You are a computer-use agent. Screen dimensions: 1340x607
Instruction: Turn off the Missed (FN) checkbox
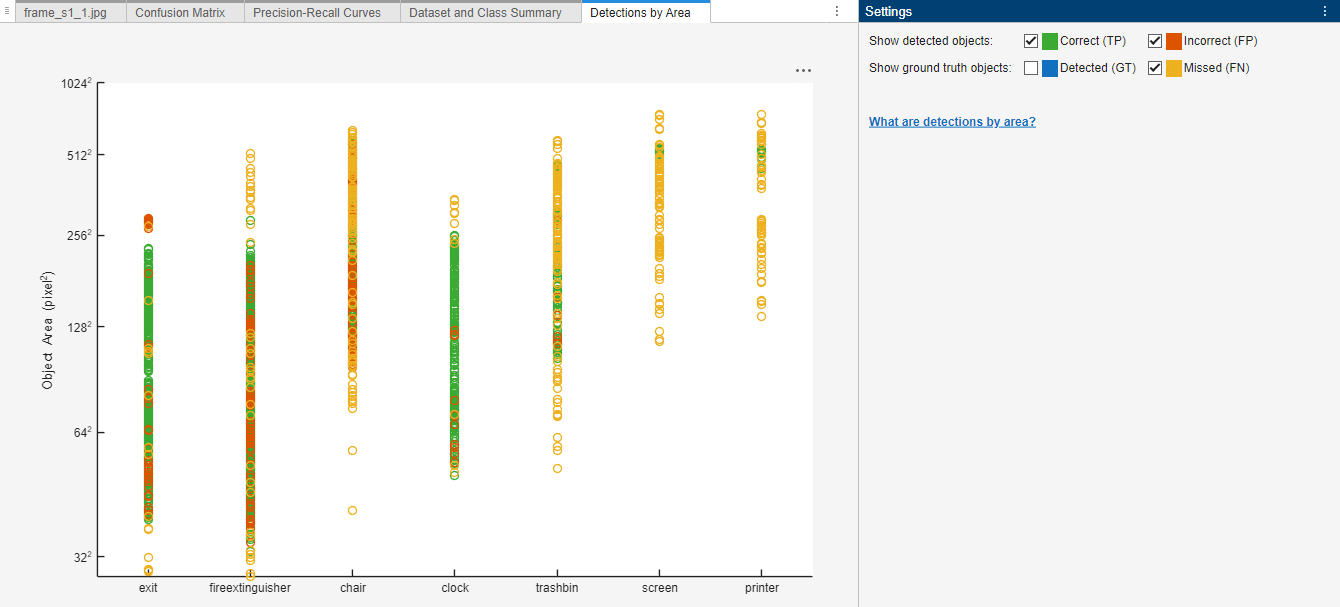pos(1155,67)
